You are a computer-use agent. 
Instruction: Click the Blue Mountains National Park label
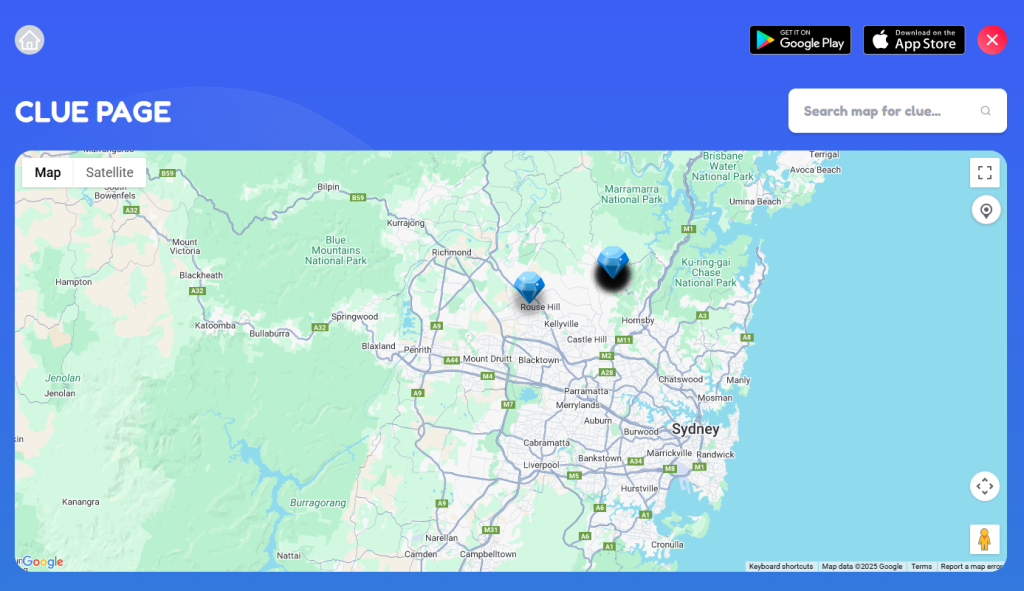336,250
